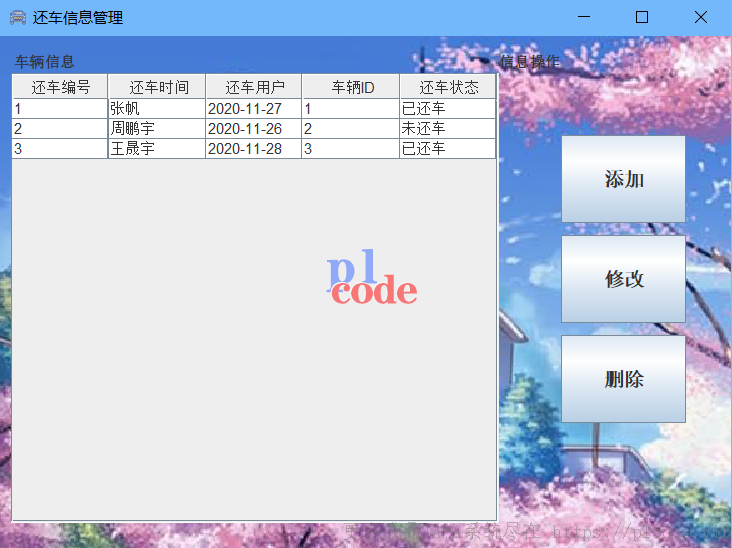This screenshot has width=732, height=548.
Task: Select the cell with 王晟宇
Action: pos(157,149)
